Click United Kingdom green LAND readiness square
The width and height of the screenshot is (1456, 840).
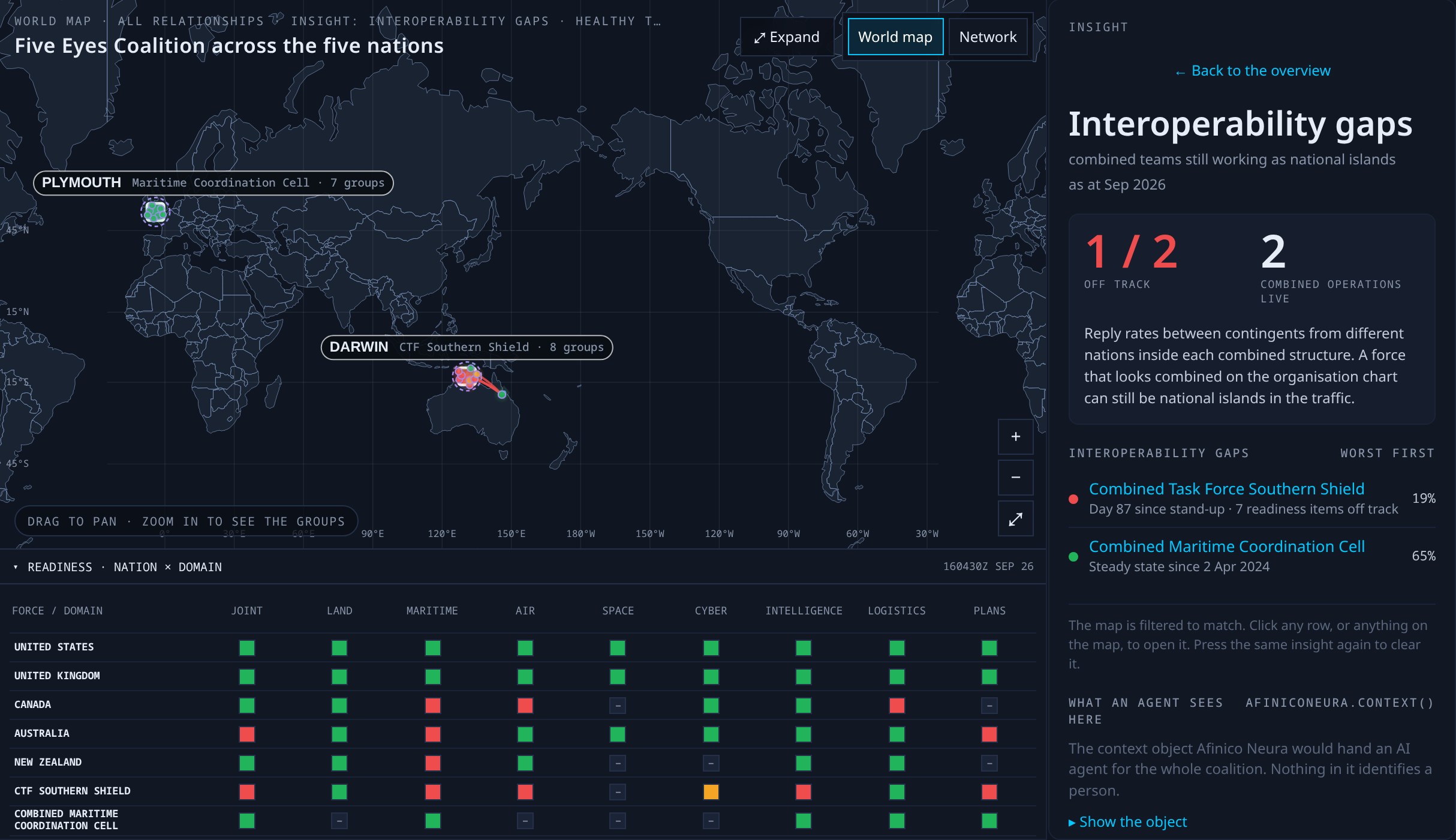pyautogui.click(x=339, y=677)
